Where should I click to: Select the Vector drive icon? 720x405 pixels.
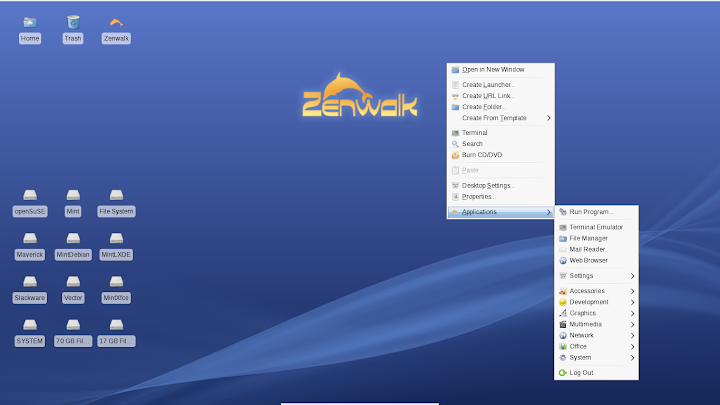point(73,281)
